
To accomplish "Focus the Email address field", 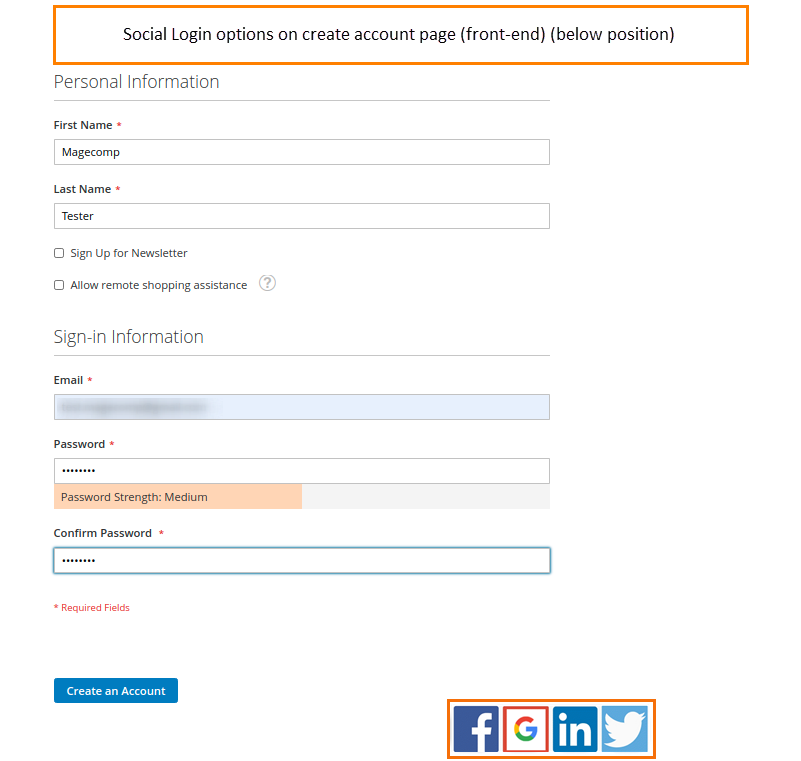I will (x=300, y=406).
